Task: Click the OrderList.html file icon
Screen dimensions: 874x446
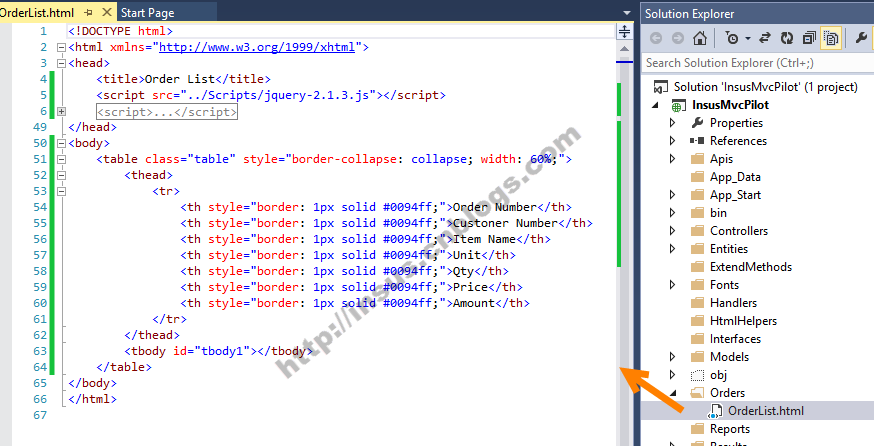Action: [715, 411]
